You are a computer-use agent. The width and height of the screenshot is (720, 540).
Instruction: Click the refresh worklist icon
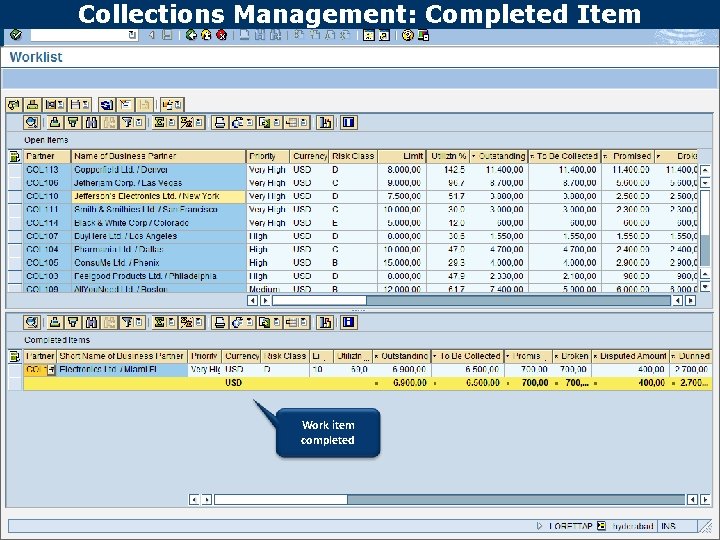(x=14, y=105)
